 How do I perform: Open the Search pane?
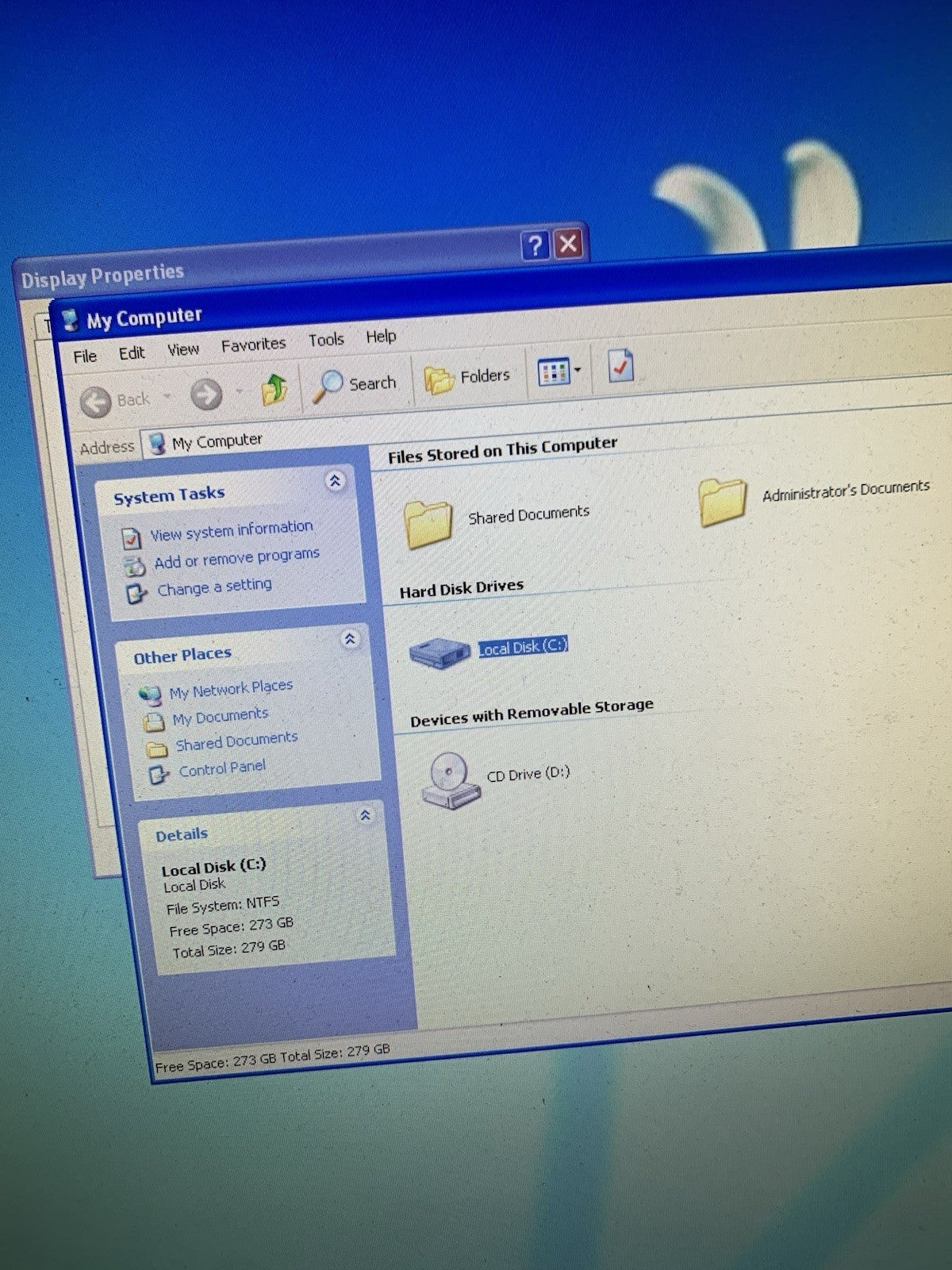[355, 385]
